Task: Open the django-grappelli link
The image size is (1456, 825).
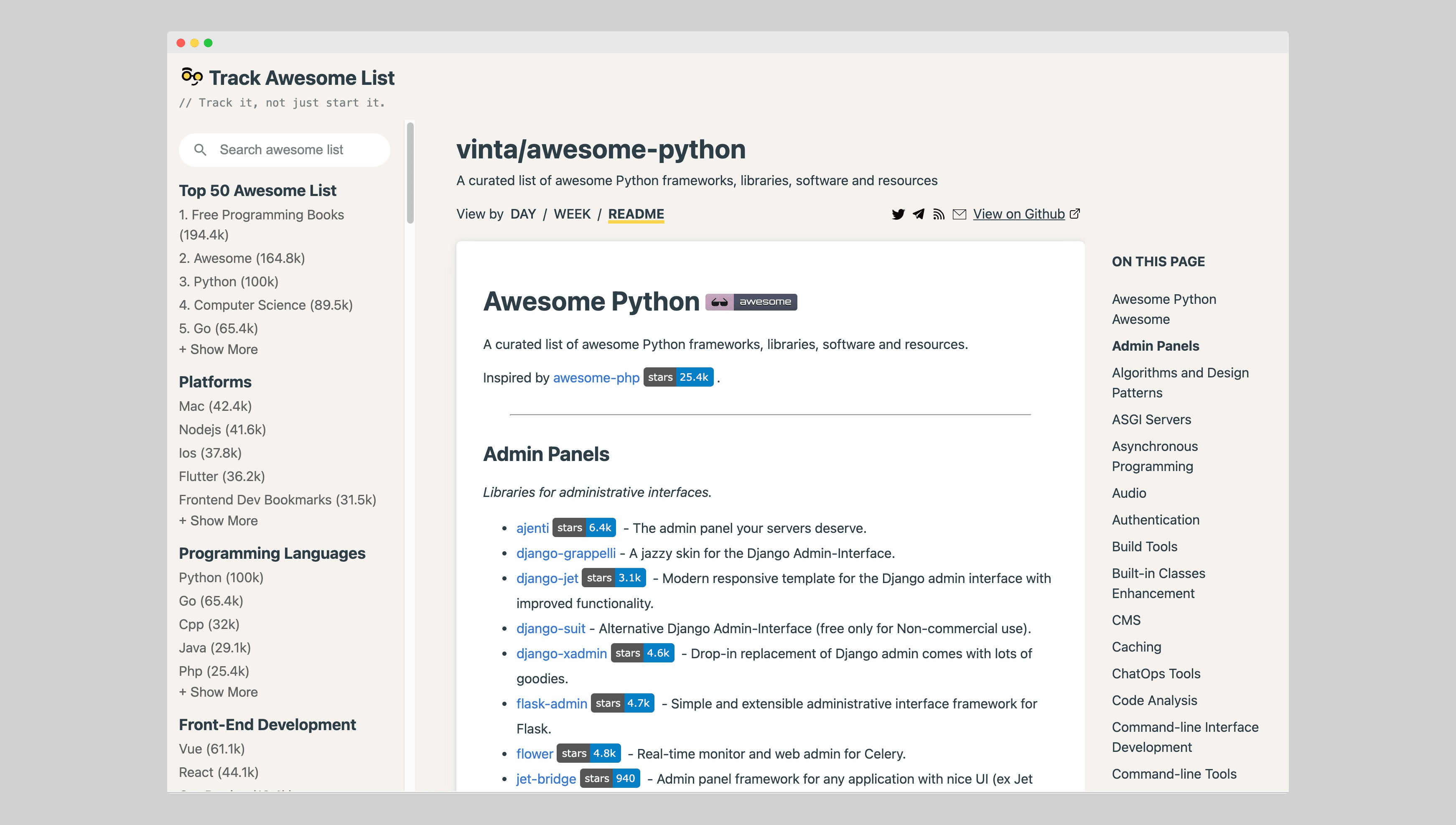Action: (566, 553)
